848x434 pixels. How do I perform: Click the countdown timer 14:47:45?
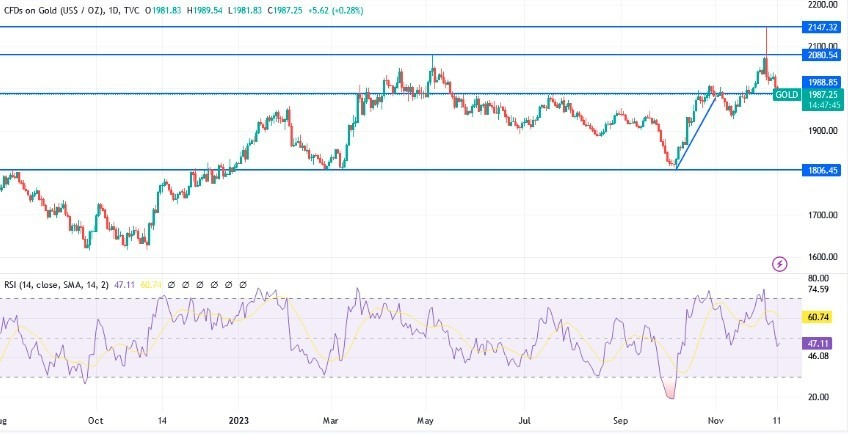pos(823,105)
